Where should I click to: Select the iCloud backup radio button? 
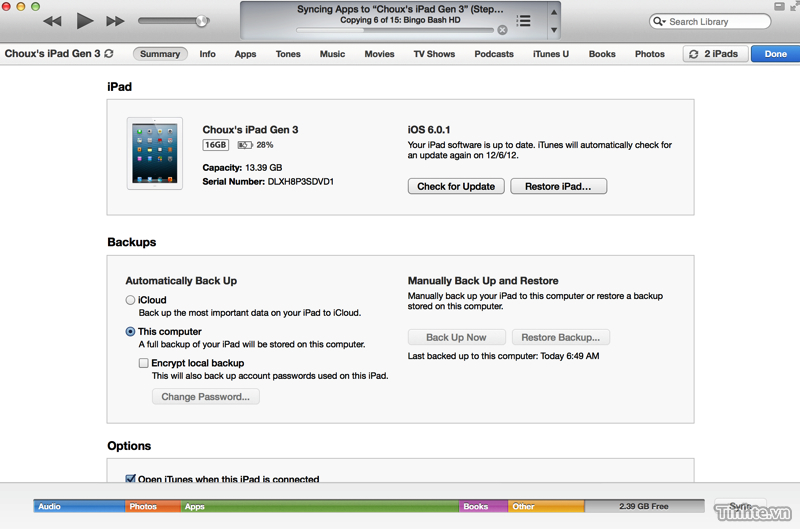click(x=130, y=300)
